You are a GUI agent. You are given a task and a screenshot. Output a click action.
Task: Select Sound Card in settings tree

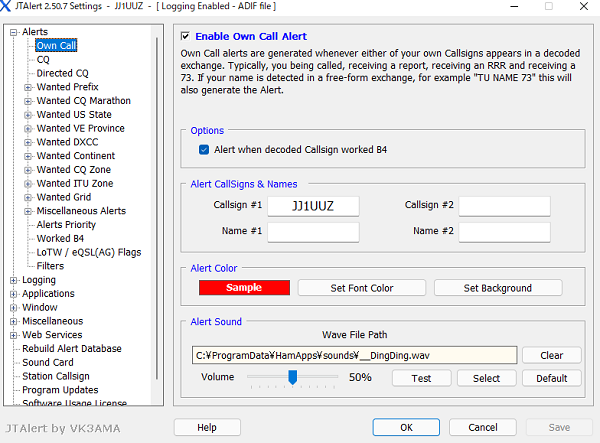click(x=48, y=362)
